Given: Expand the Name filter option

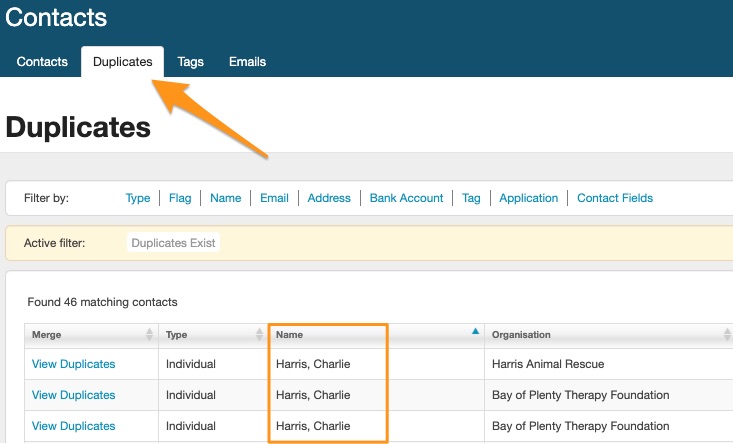Looking at the screenshot, I should pyautogui.click(x=225, y=198).
